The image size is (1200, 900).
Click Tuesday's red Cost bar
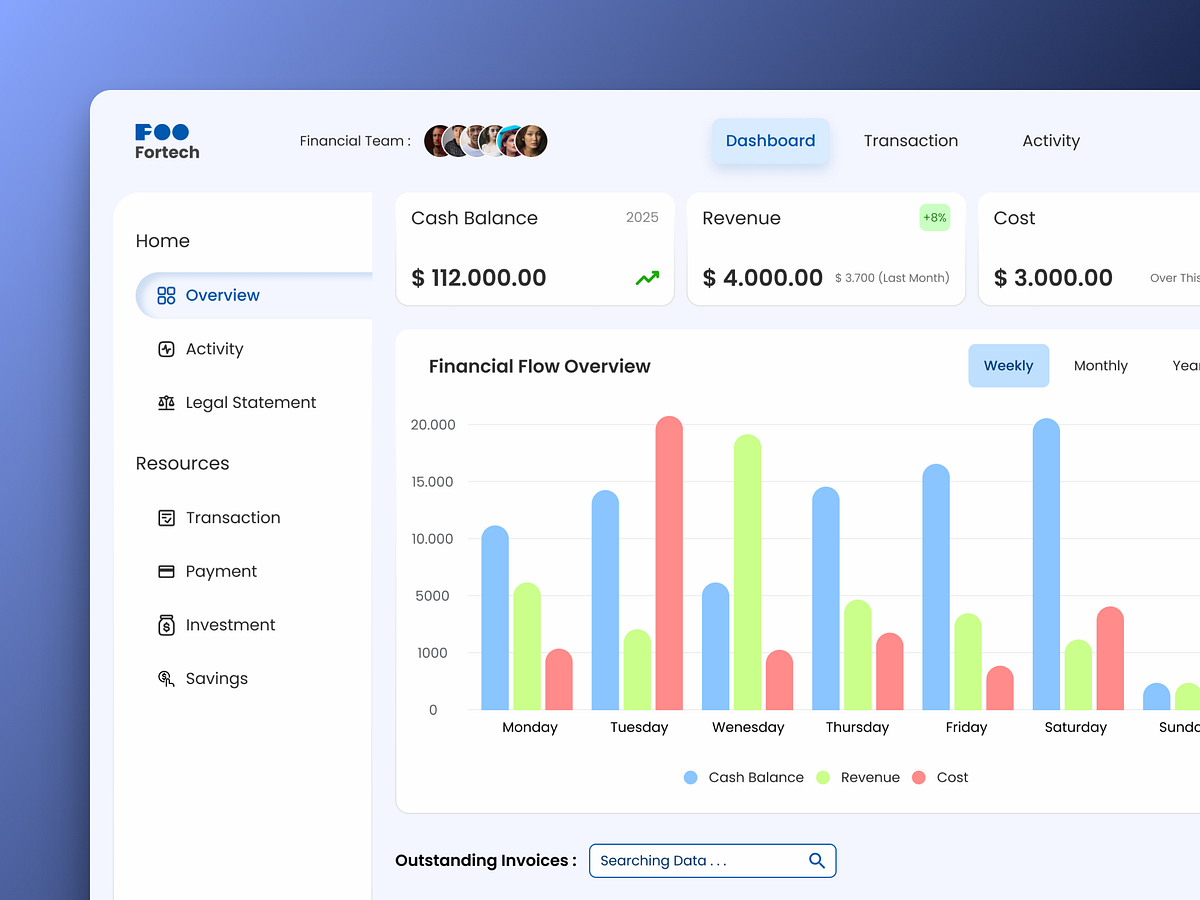(x=669, y=563)
